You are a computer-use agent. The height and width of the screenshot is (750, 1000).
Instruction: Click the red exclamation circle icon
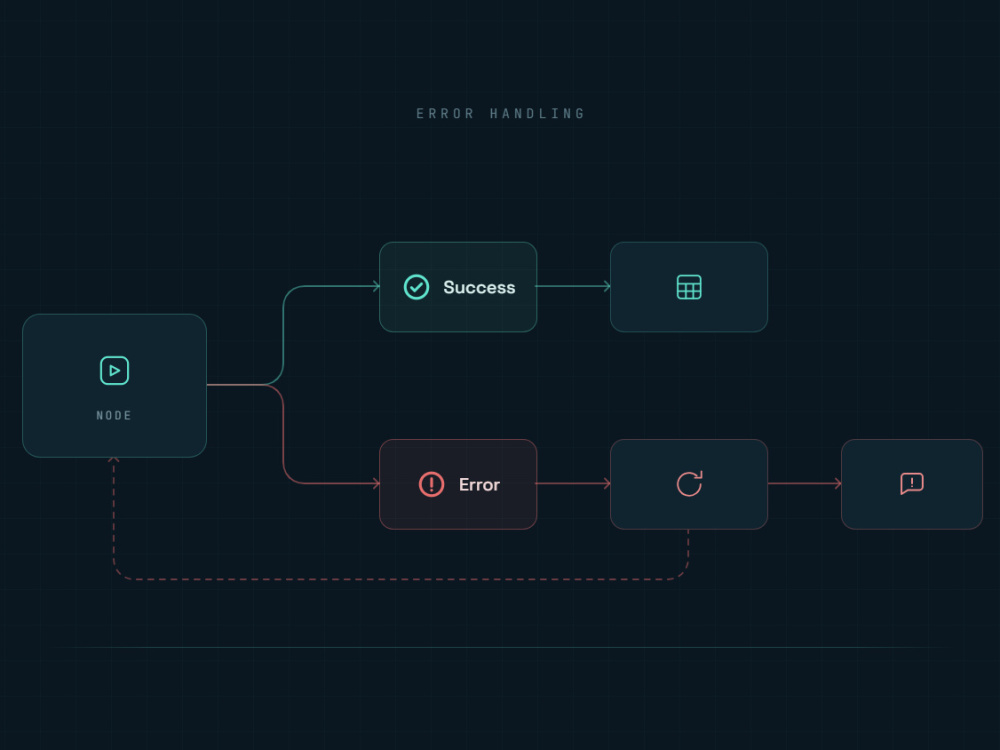(x=431, y=484)
